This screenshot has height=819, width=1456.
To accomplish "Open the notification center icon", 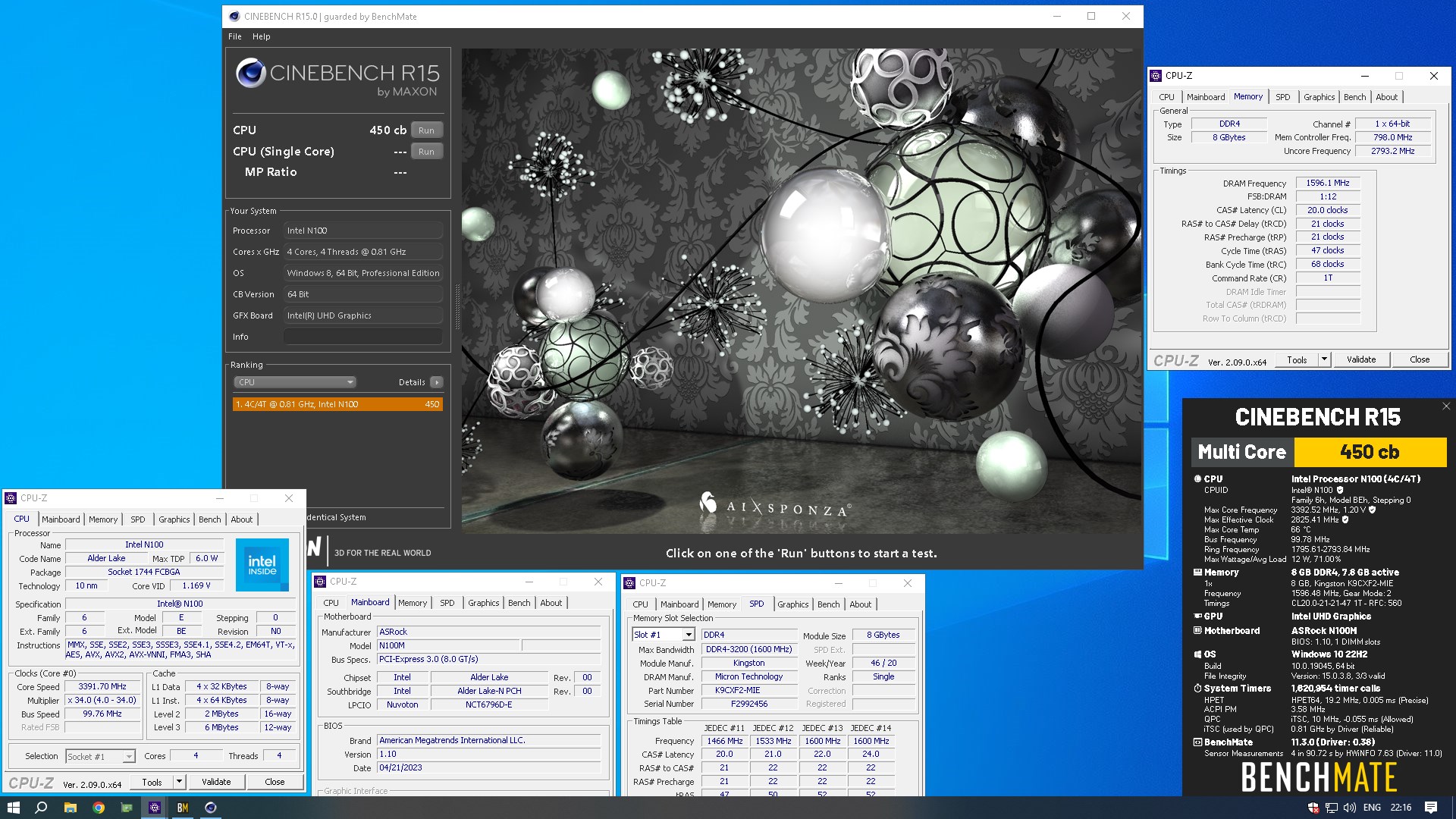I will 1431,808.
